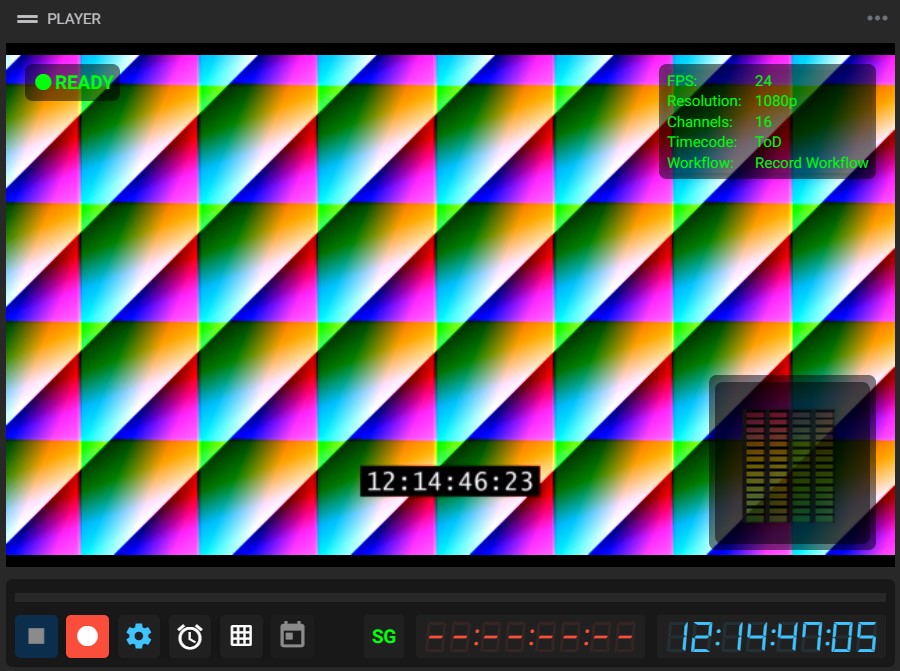
Task: Click the Timecode ToD value
Action: click(768, 142)
